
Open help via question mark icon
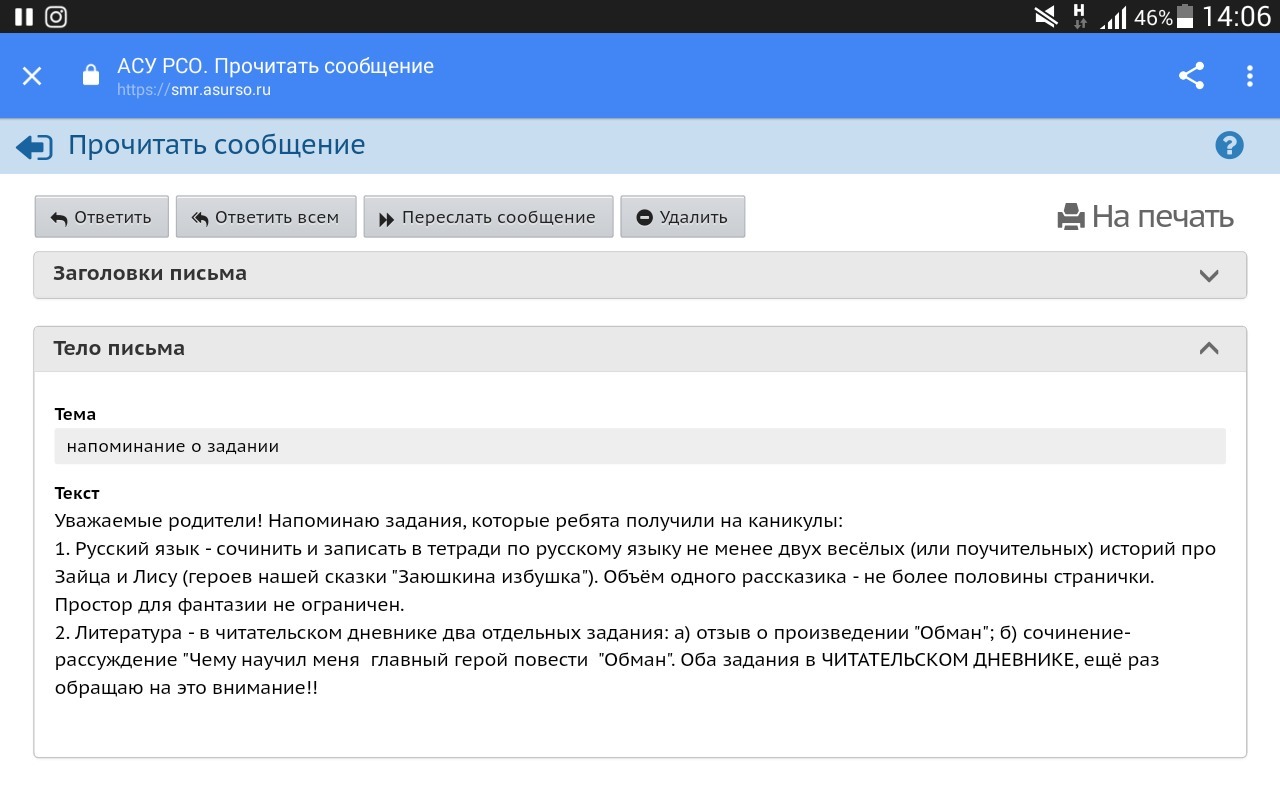point(1229,145)
